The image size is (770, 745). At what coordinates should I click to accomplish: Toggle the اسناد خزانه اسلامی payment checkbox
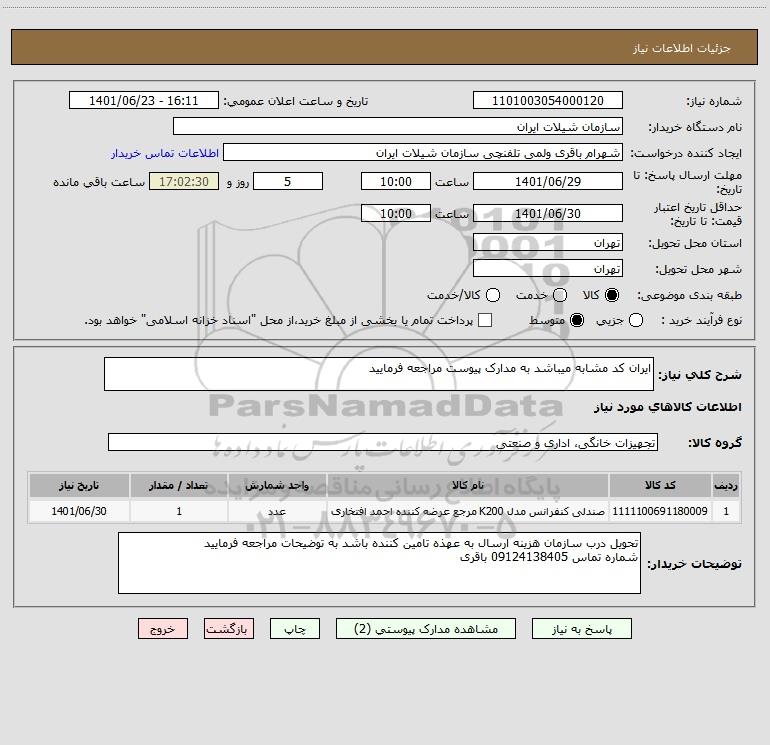coord(485,320)
